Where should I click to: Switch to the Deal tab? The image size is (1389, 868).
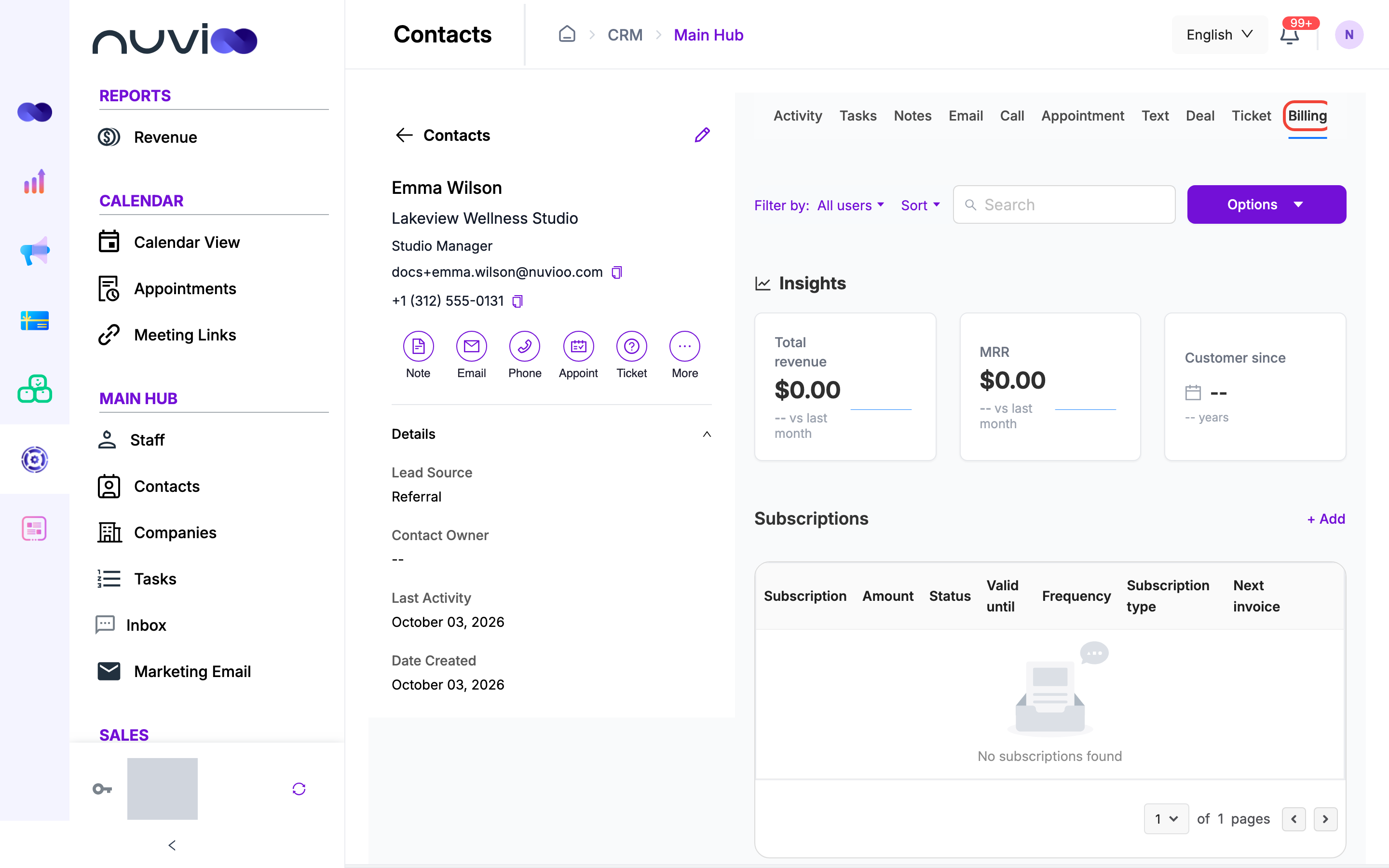point(1199,116)
